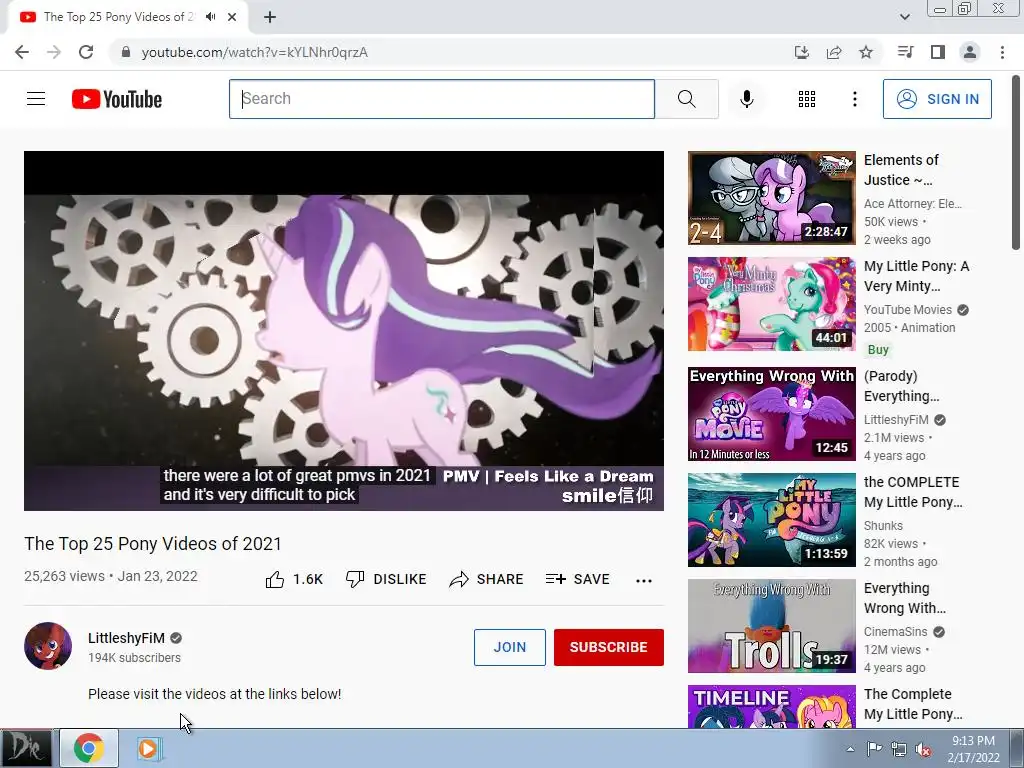Click the video player area
Screen dimensions: 1024x768
click(x=344, y=330)
